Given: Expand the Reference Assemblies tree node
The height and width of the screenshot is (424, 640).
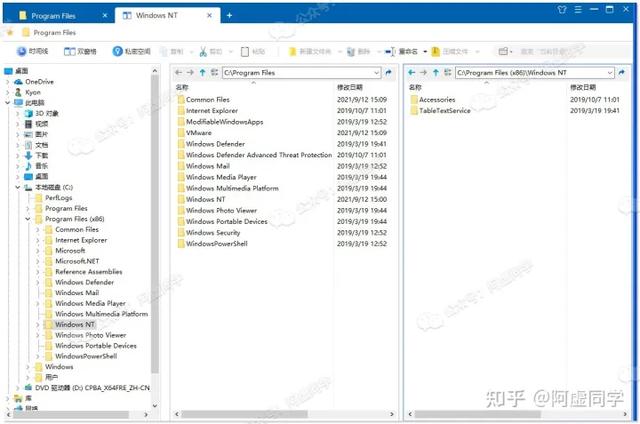Looking at the screenshot, I should [x=38, y=272].
